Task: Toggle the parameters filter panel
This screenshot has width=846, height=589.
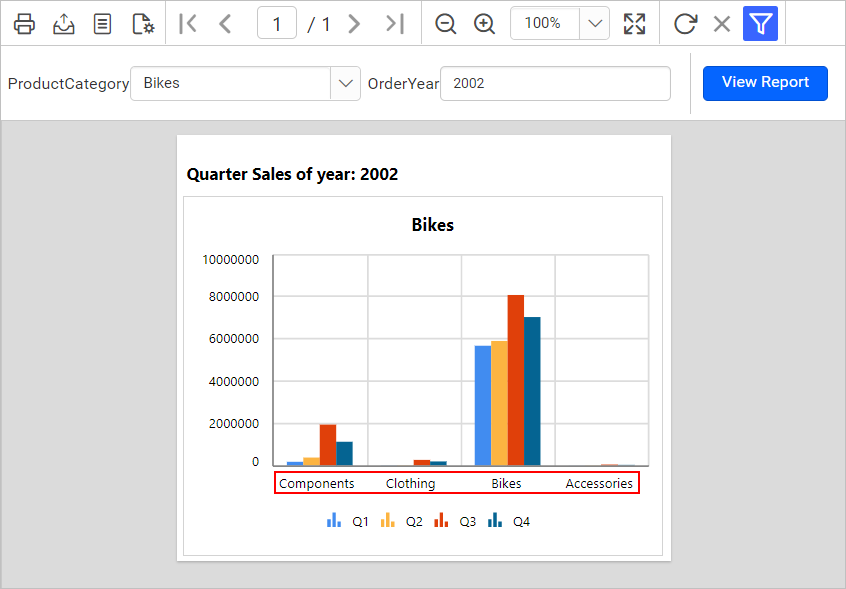Action: [x=760, y=23]
